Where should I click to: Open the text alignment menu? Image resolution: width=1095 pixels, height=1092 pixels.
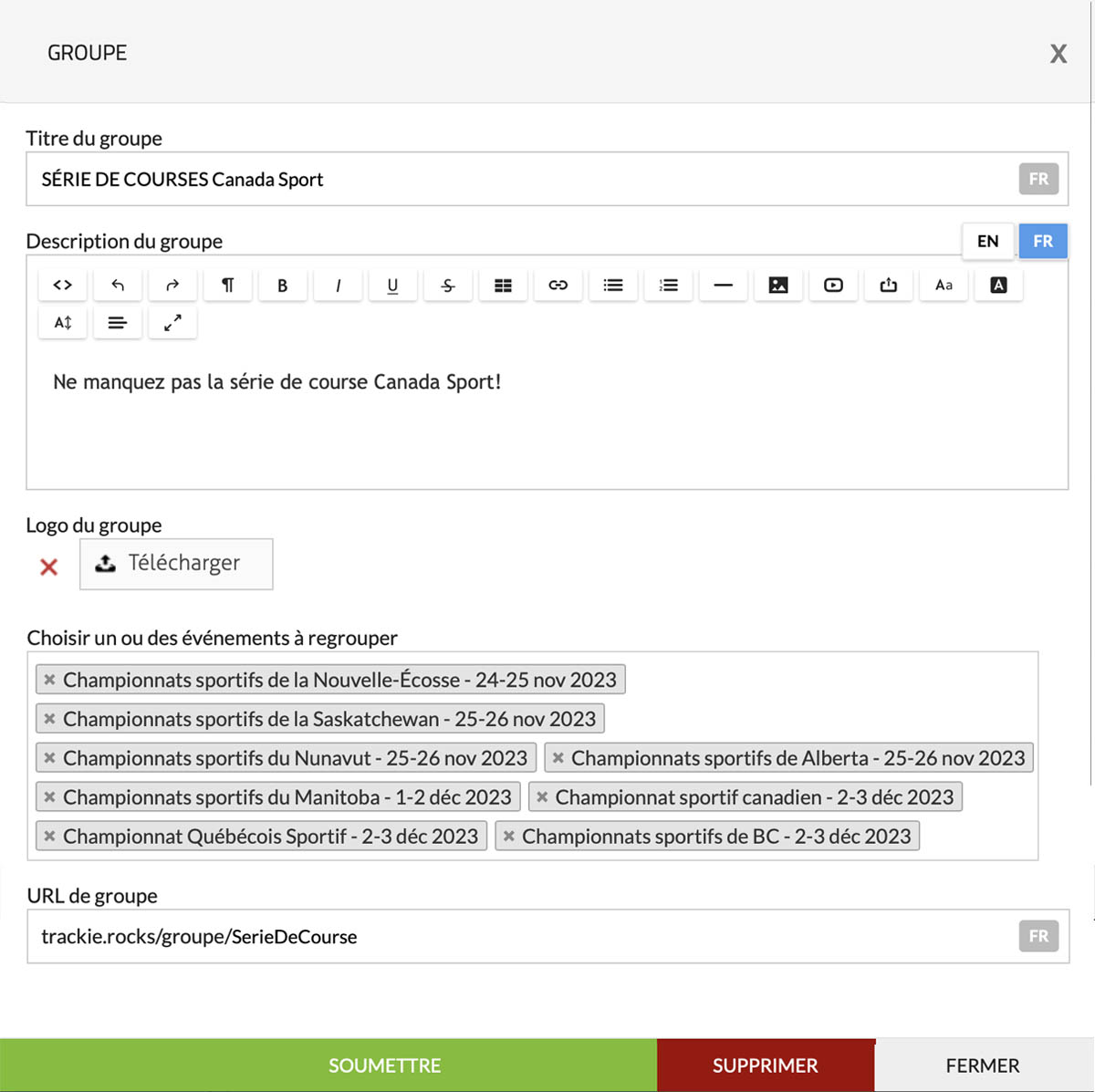(118, 323)
